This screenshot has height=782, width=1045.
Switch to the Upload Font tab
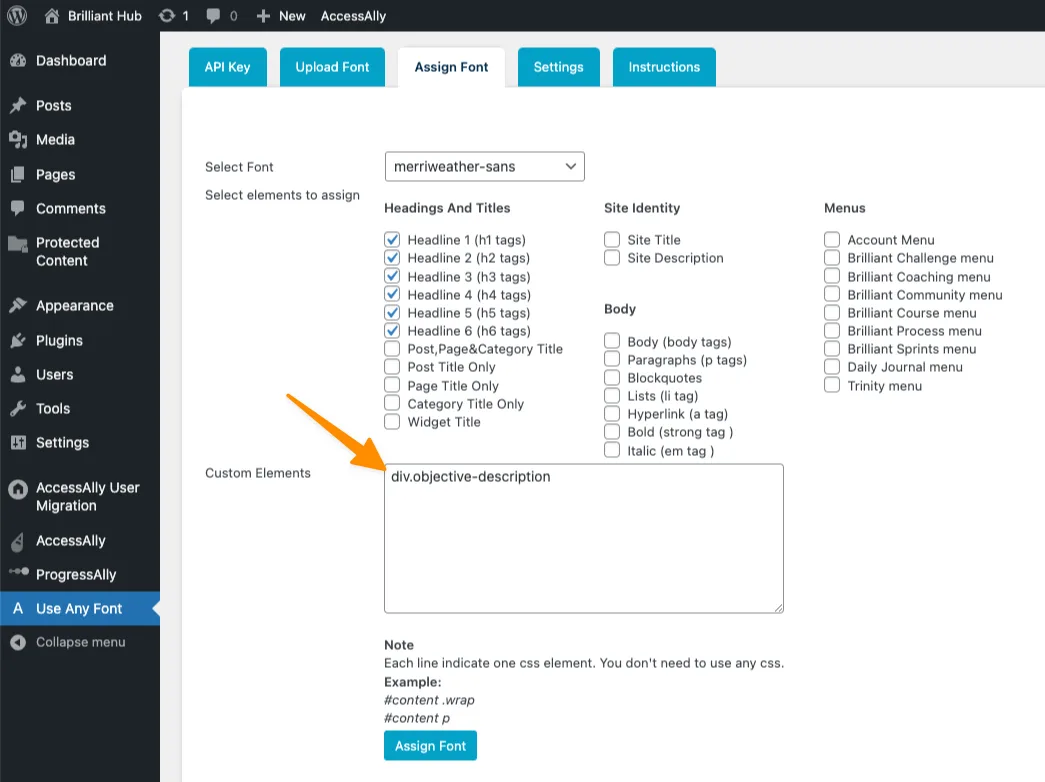332,66
